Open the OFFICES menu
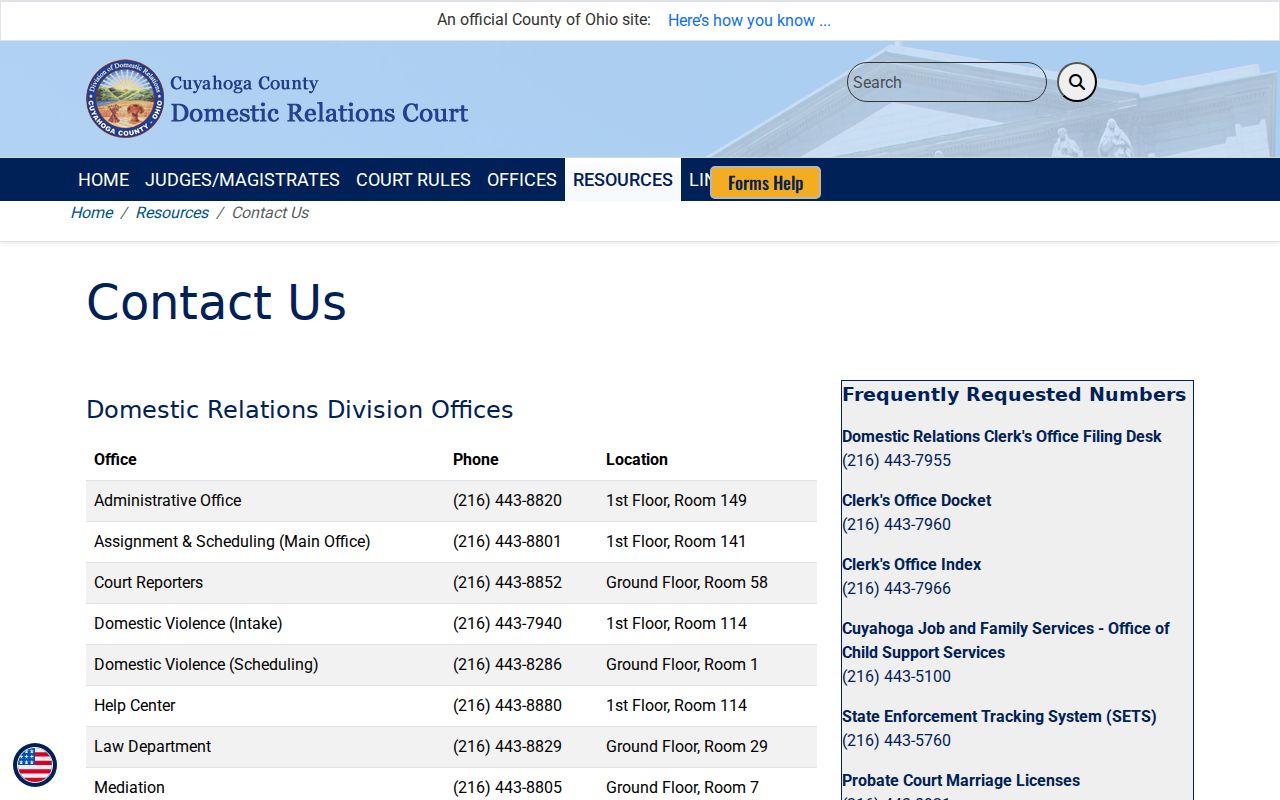 [x=521, y=180]
